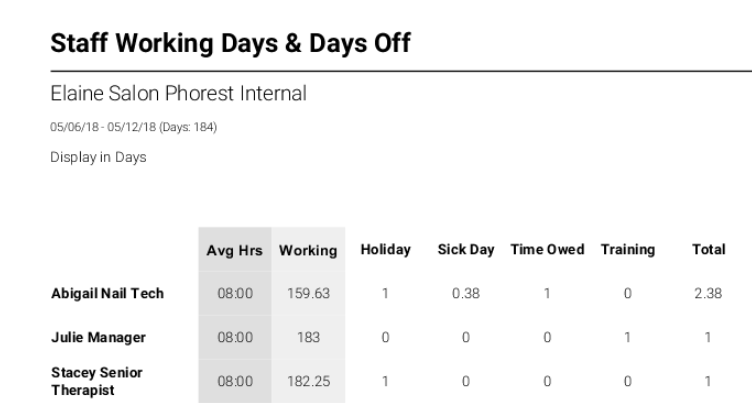Select Stacey's working value 182.25
The height and width of the screenshot is (403, 752).
(x=308, y=381)
